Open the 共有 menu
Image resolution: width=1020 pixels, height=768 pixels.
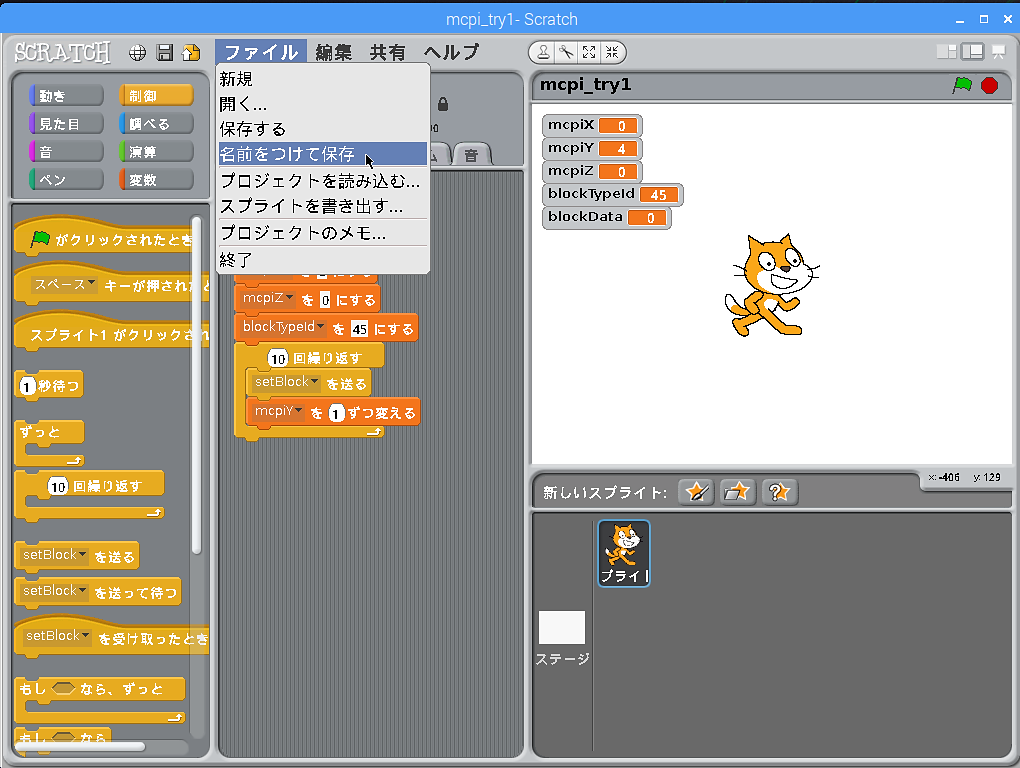388,52
